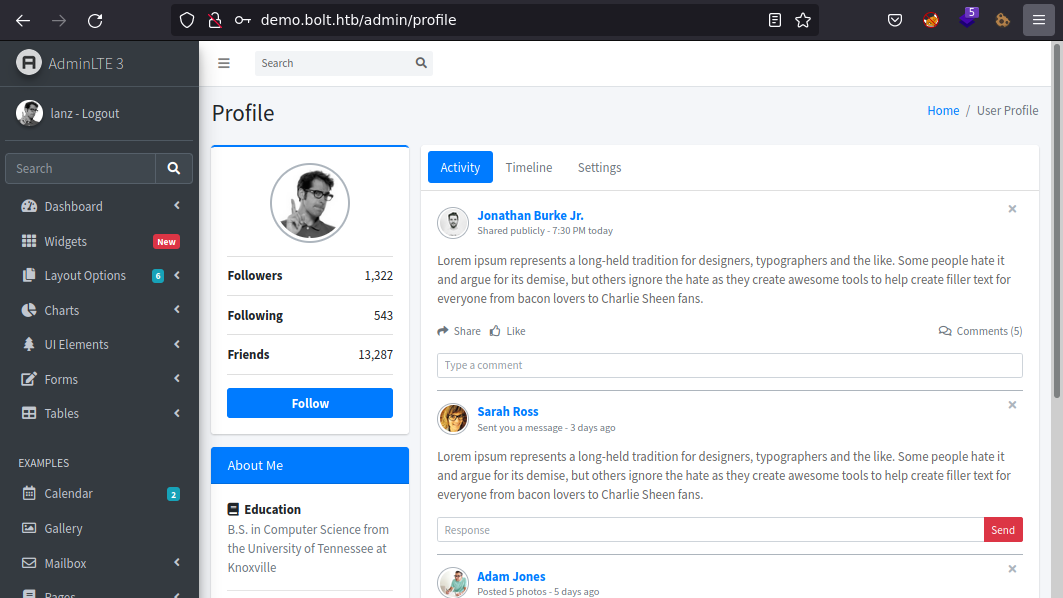Dismiss Sarah Ross's message post
The height and width of the screenshot is (598, 1063).
pos(1012,405)
